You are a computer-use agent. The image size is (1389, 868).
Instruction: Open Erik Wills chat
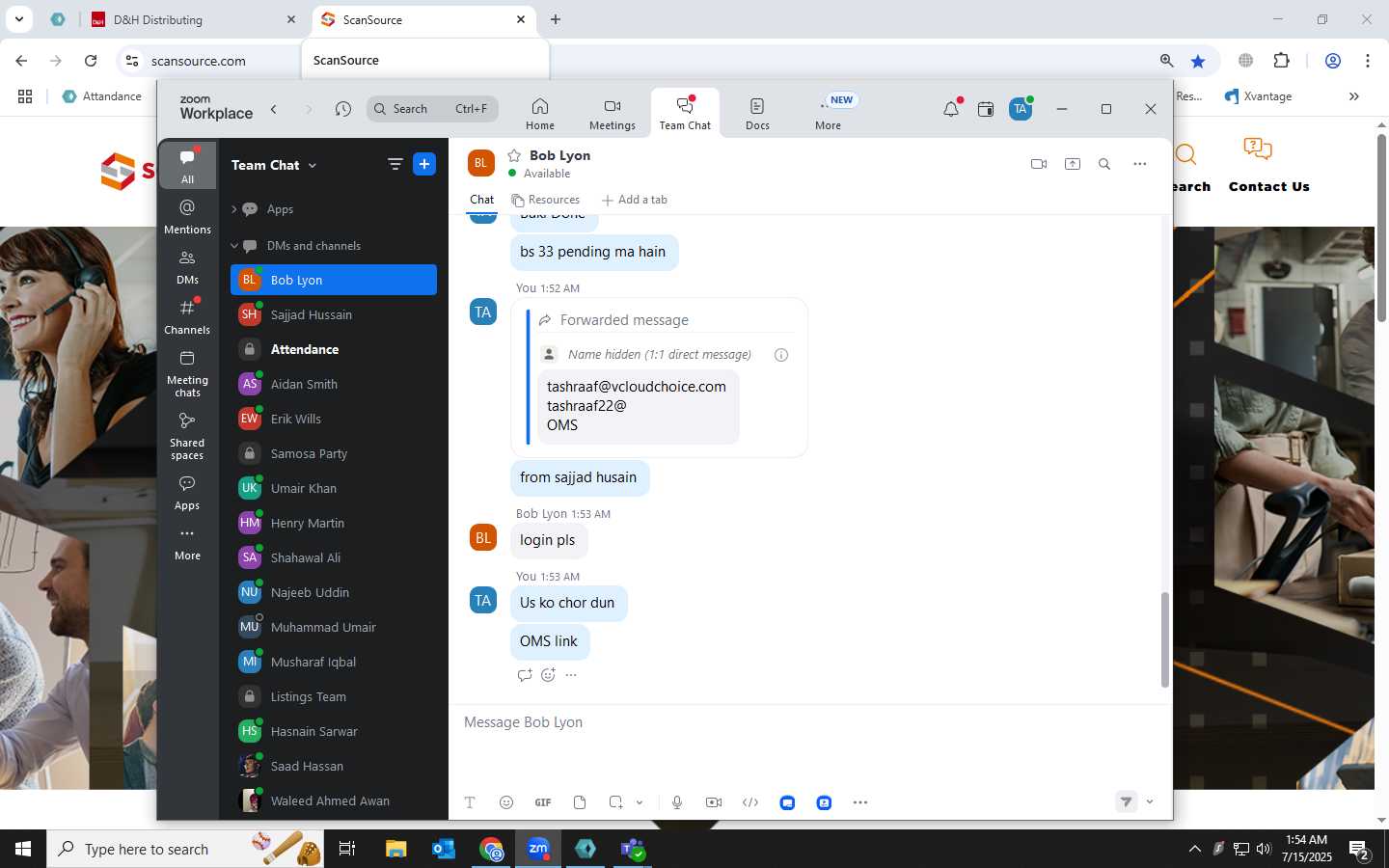(x=334, y=419)
